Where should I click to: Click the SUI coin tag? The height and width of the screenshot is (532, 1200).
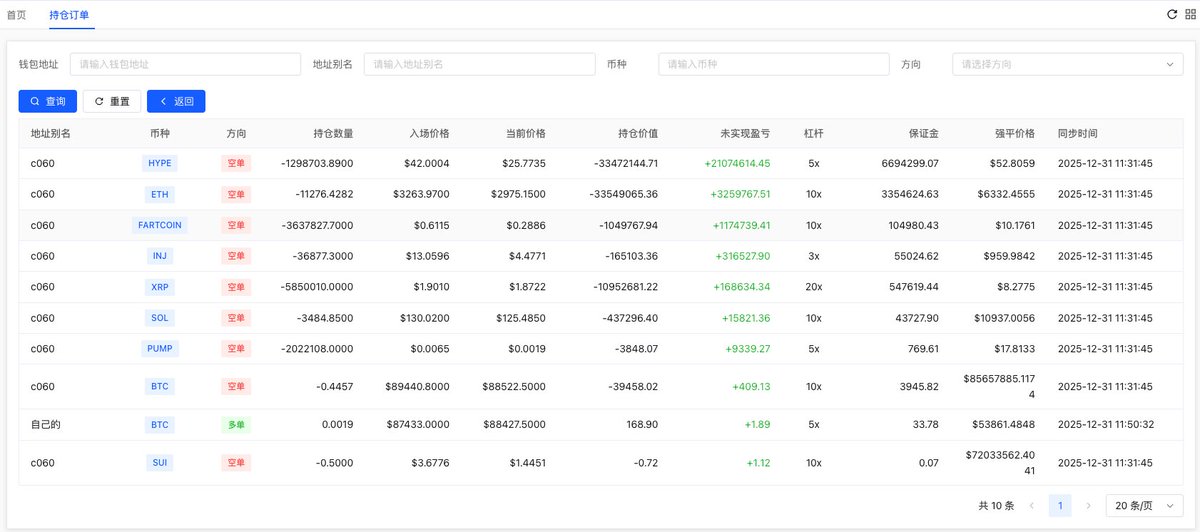tap(160, 463)
